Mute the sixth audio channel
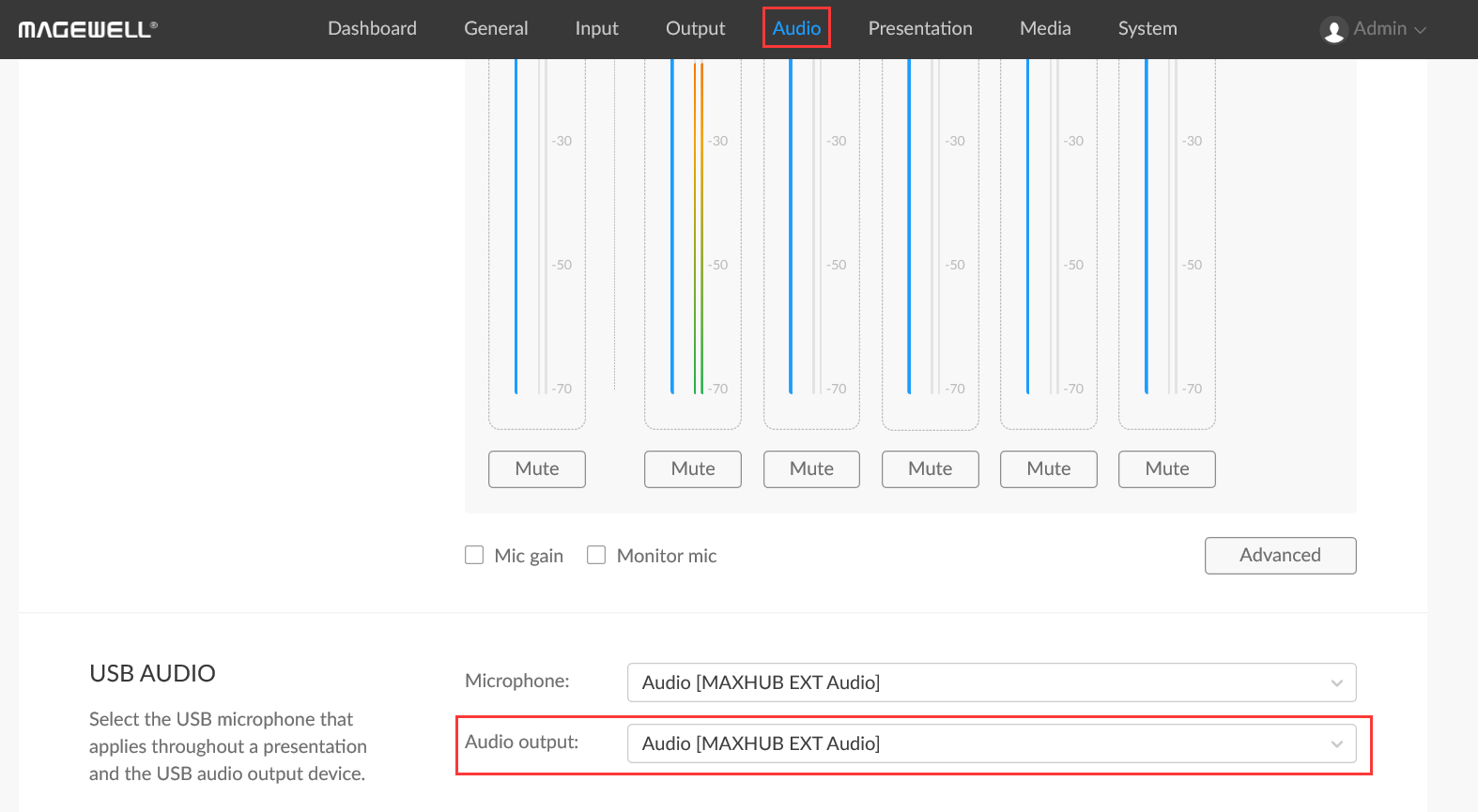The height and width of the screenshot is (812, 1478). tap(1167, 469)
